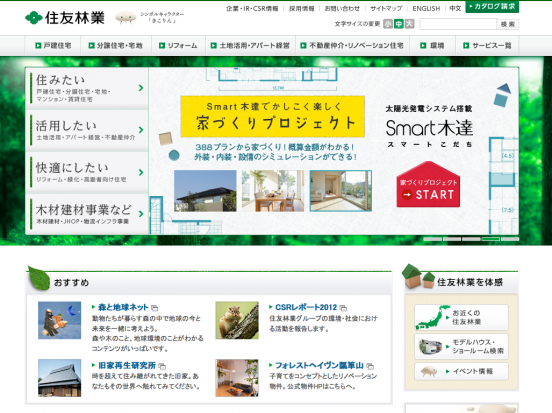
Task: Click black-roof house exterior thumbnail
Action: 205,190
